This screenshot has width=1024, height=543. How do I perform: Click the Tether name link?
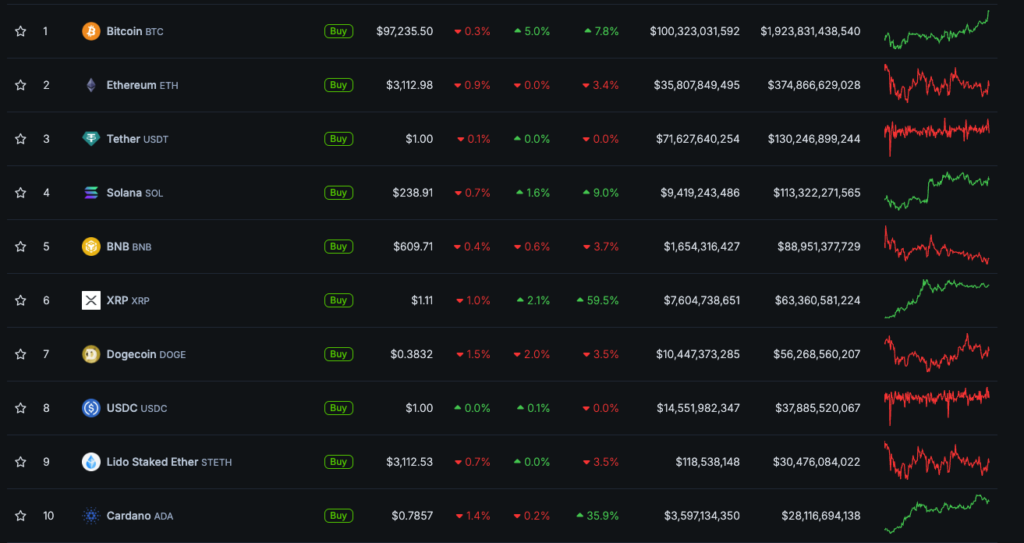point(124,139)
